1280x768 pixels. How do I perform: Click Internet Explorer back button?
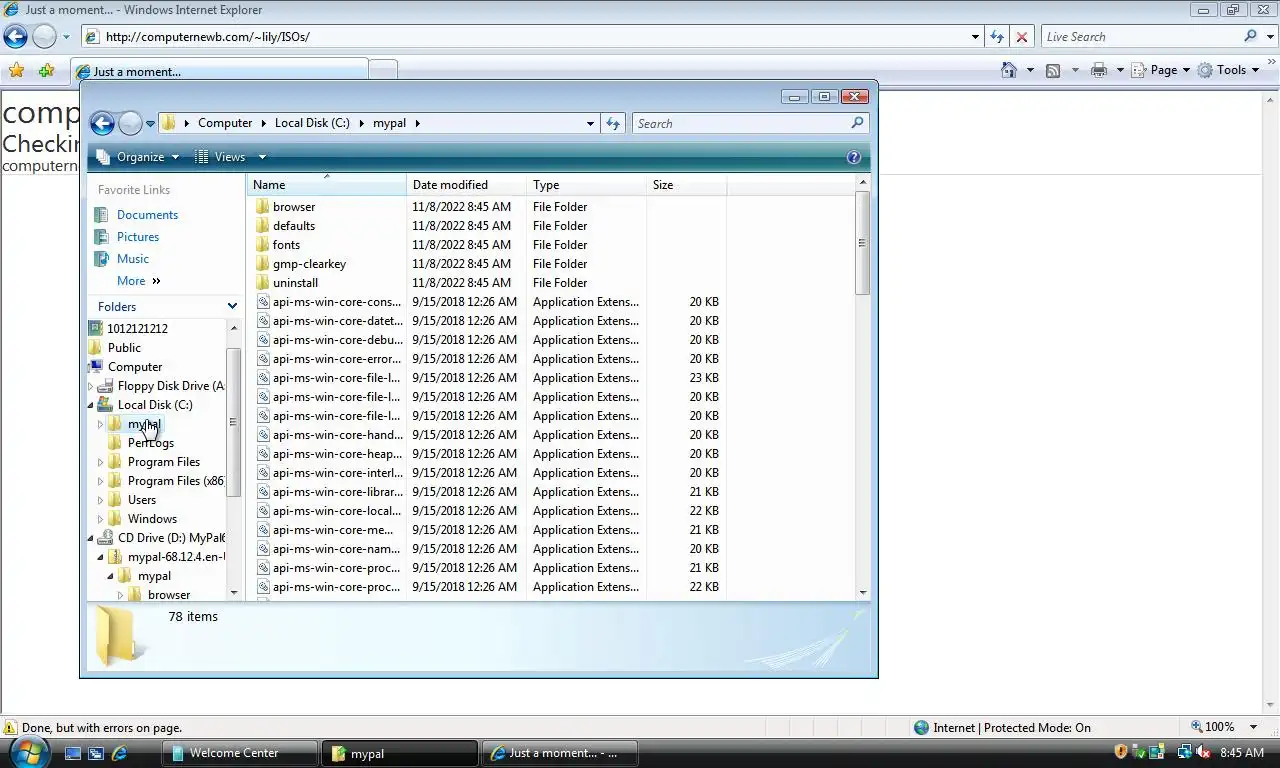tap(15, 37)
